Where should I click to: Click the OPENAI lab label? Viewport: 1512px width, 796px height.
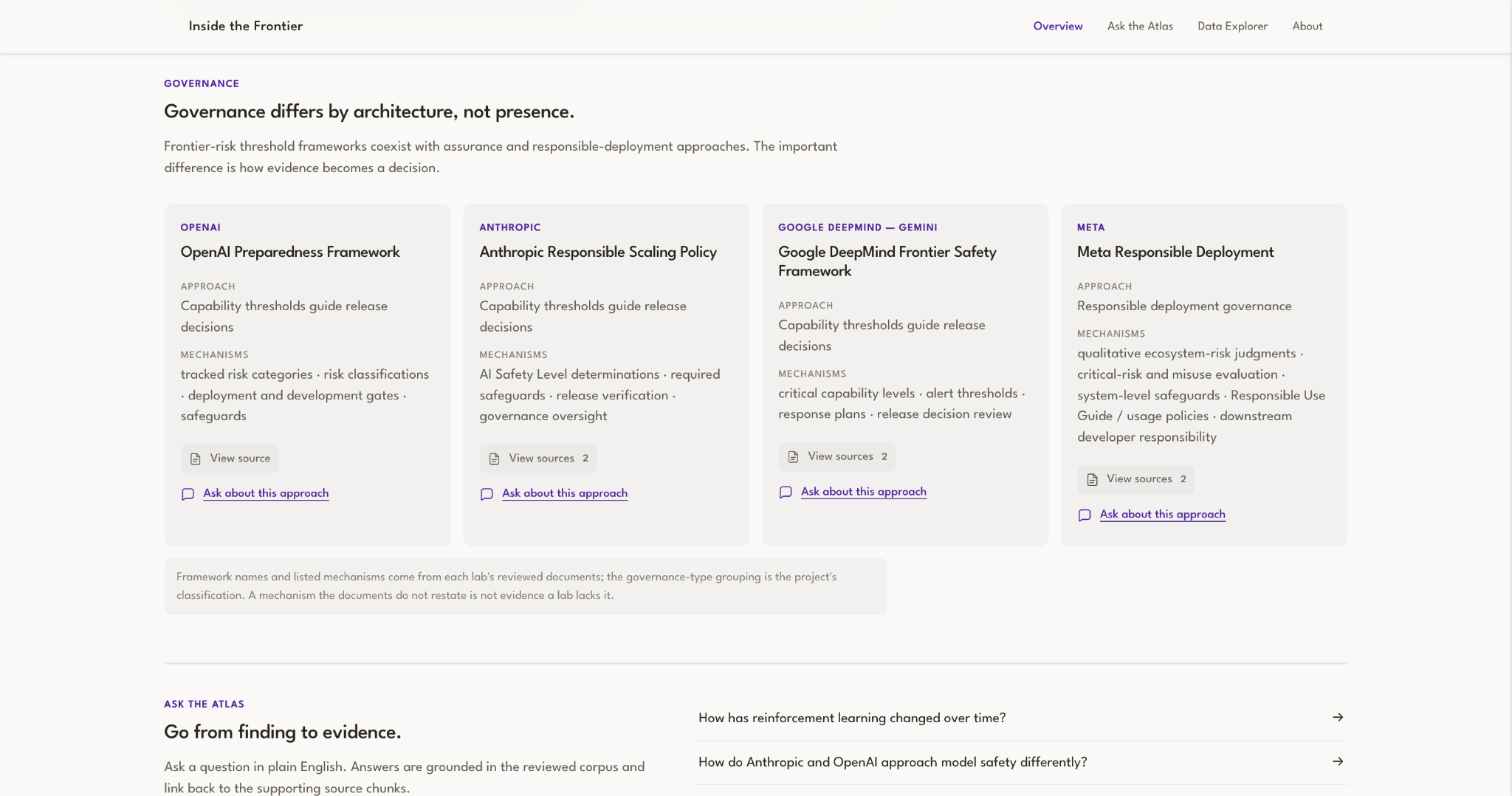(x=201, y=227)
